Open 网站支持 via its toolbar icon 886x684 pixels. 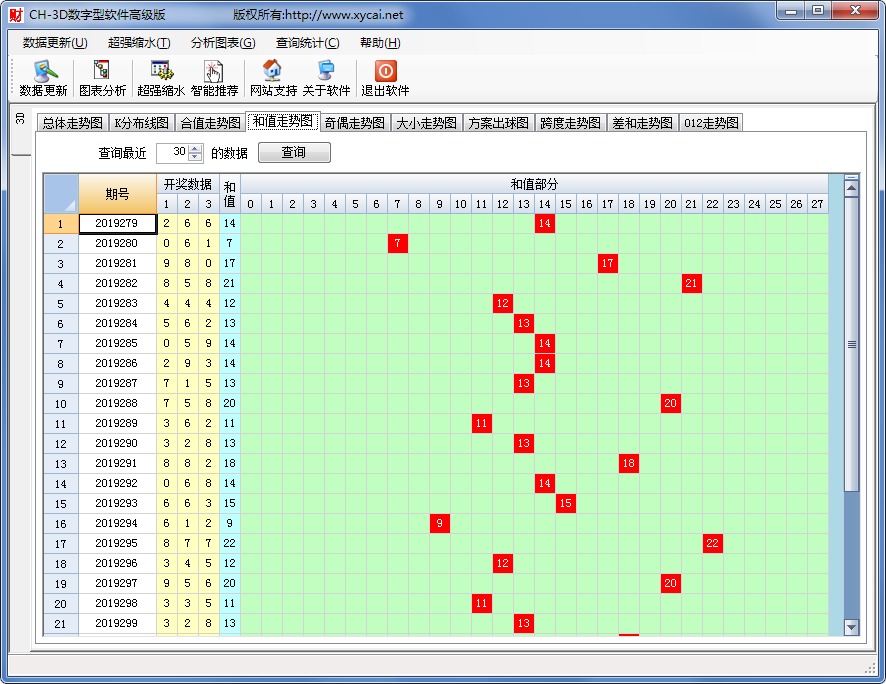pos(272,79)
